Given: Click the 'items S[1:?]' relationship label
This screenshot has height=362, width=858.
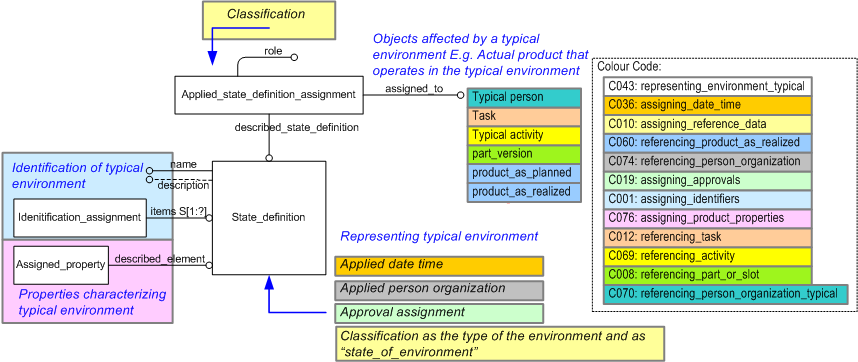Looking at the screenshot, I should pyautogui.click(x=177, y=212).
